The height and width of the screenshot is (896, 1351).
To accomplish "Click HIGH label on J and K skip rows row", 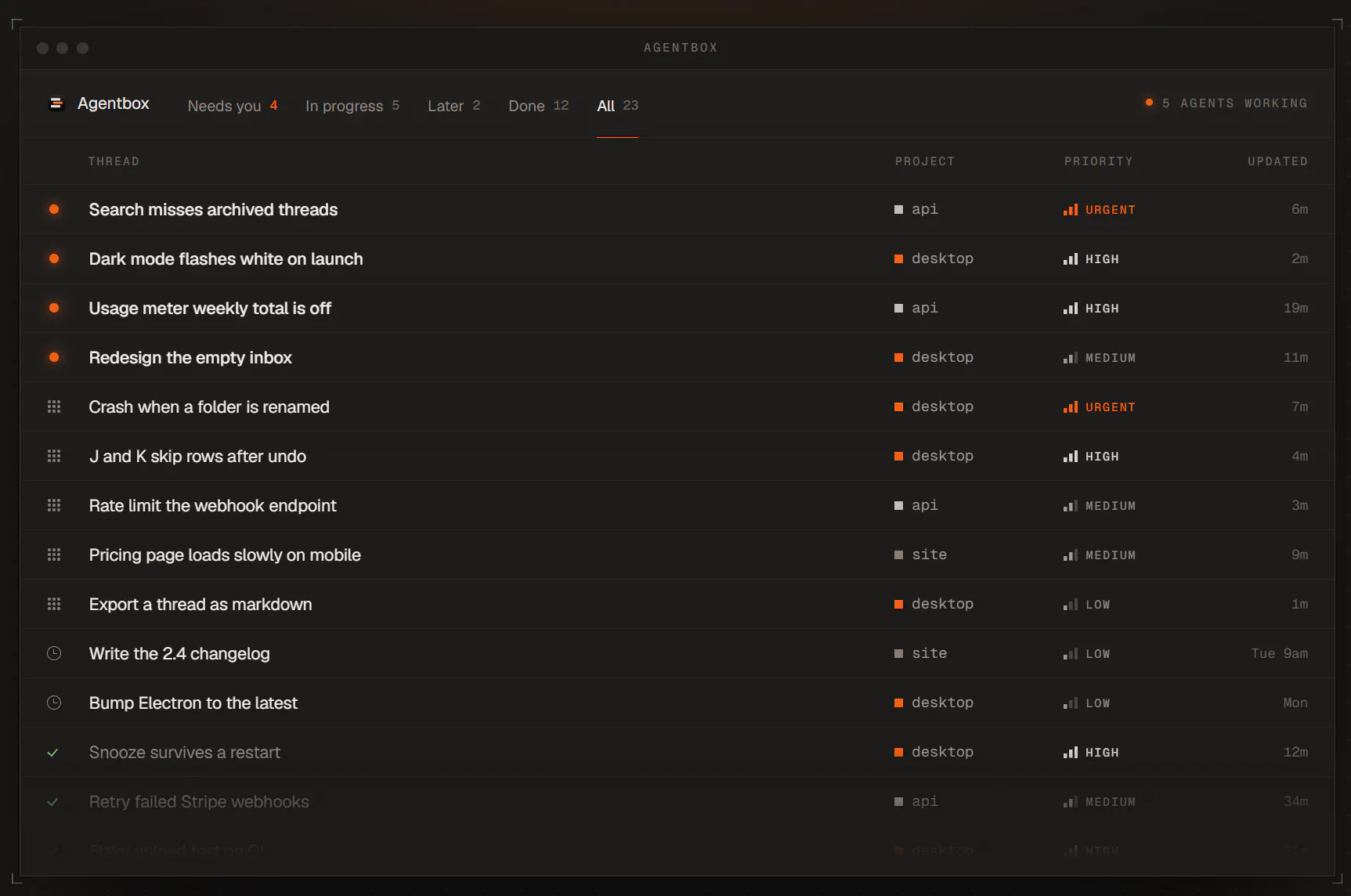I will click(x=1102, y=457).
